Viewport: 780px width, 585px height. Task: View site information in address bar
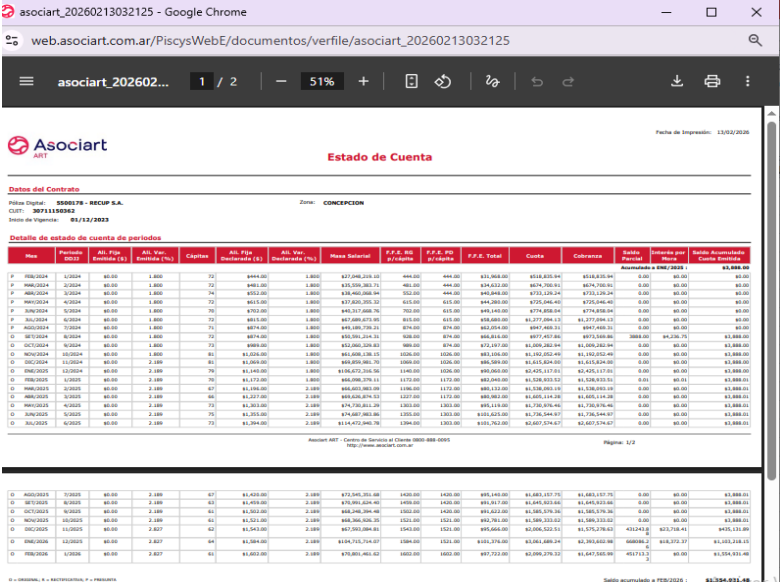[13, 40]
